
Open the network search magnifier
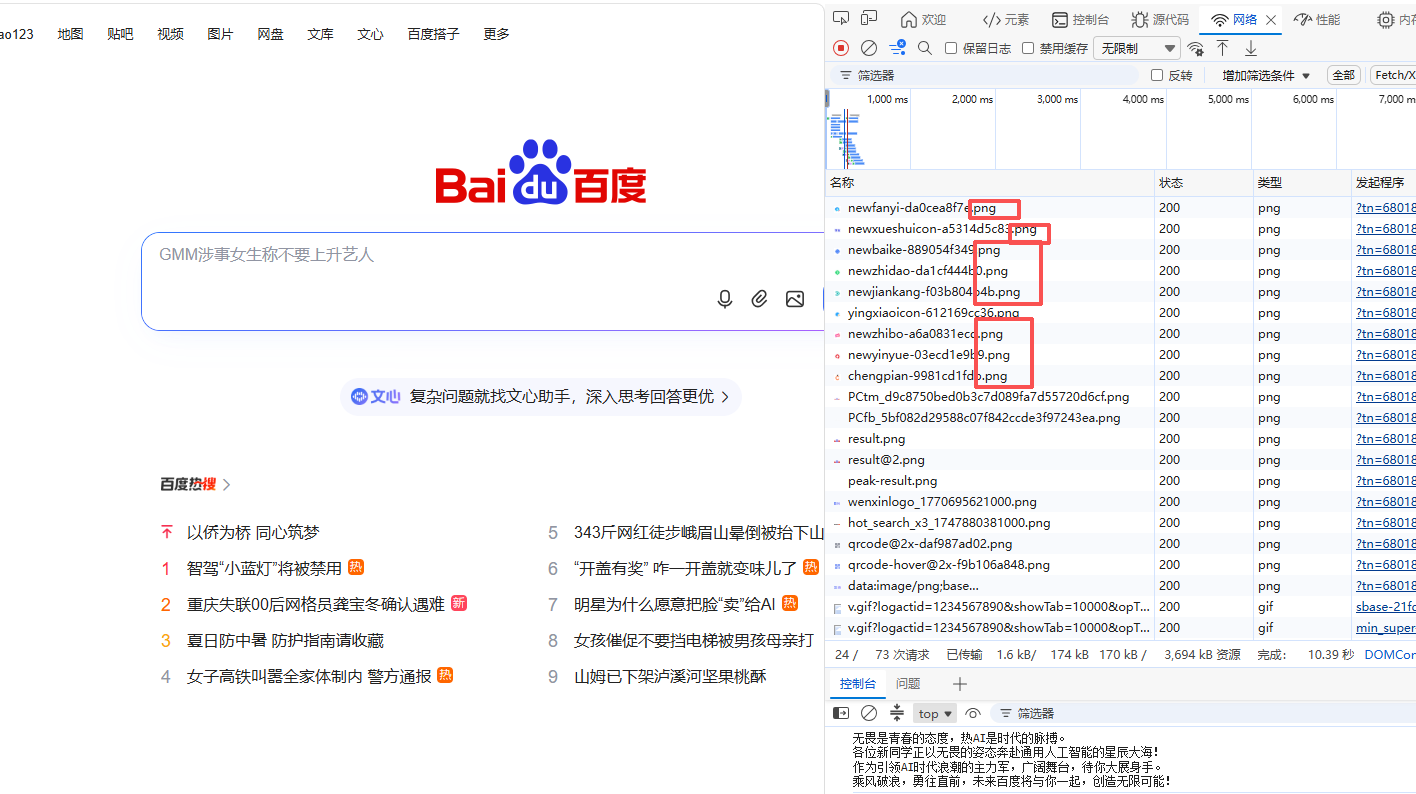click(x=925, y=48)
